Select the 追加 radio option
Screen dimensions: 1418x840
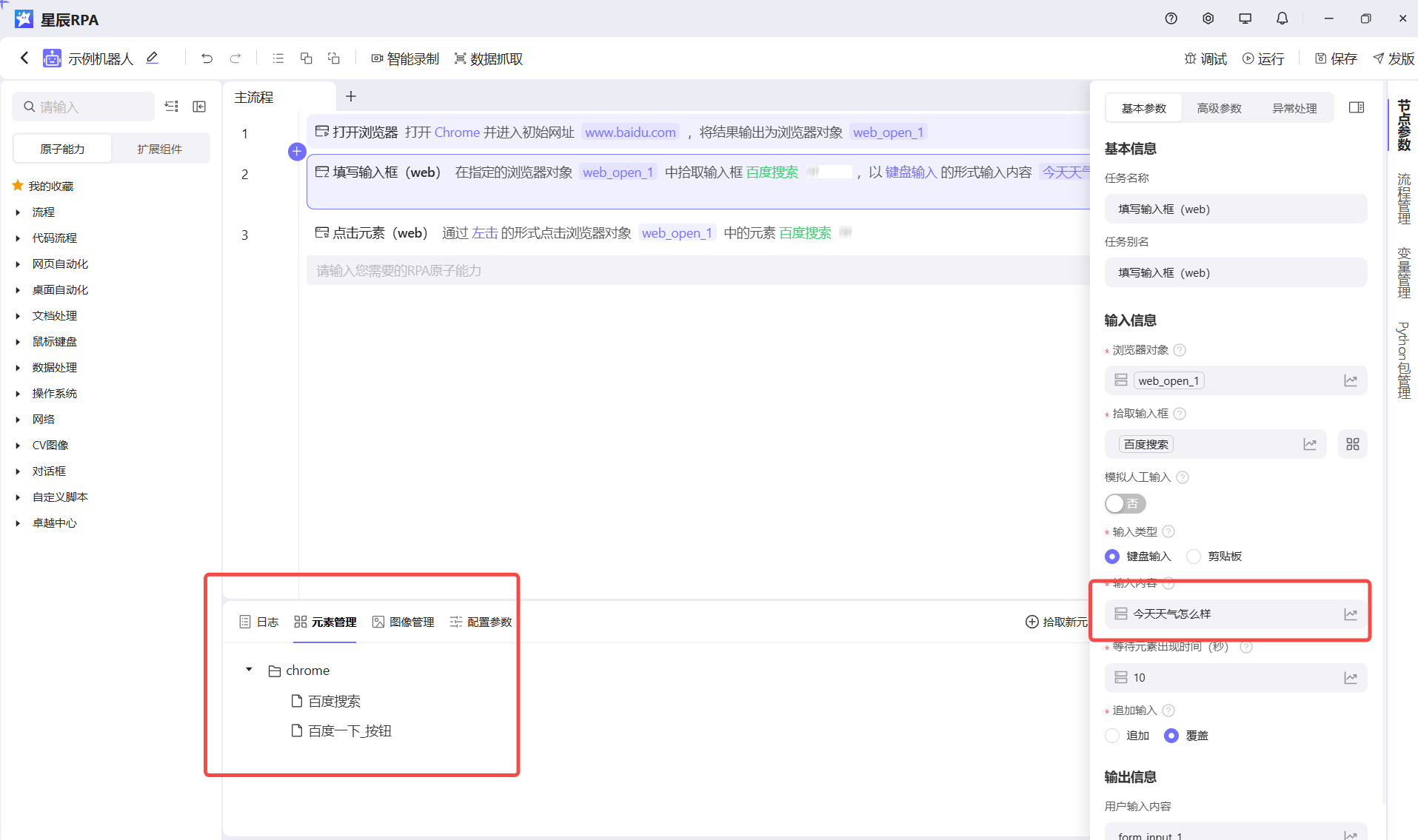[x=1112, y=736]
